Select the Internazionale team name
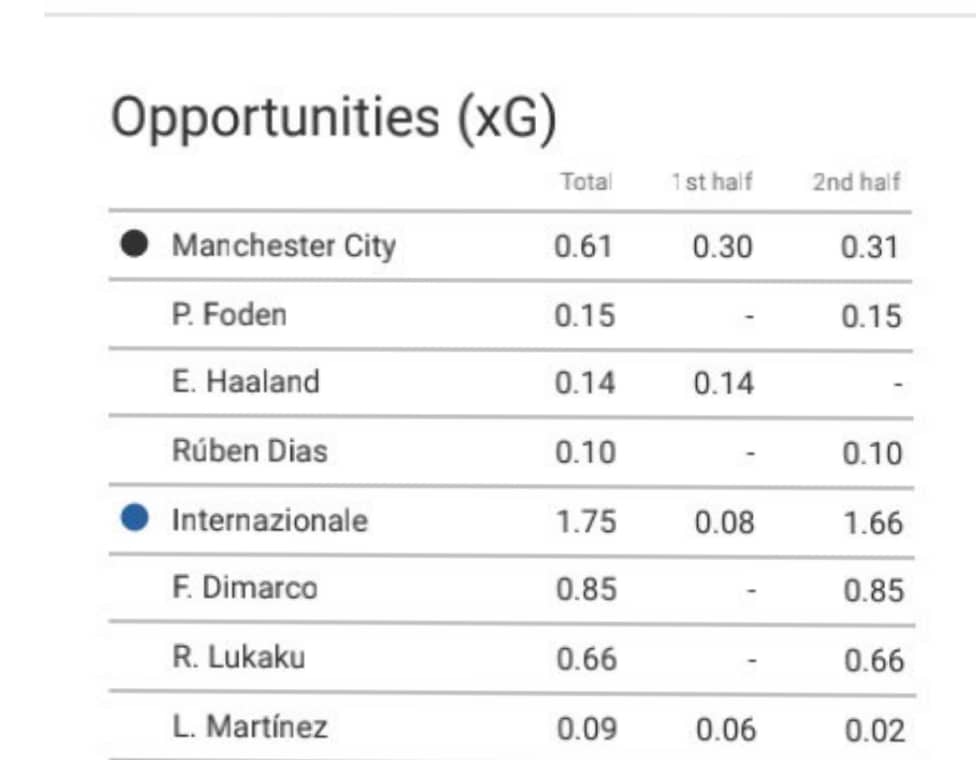 click(x=270, y=520)
